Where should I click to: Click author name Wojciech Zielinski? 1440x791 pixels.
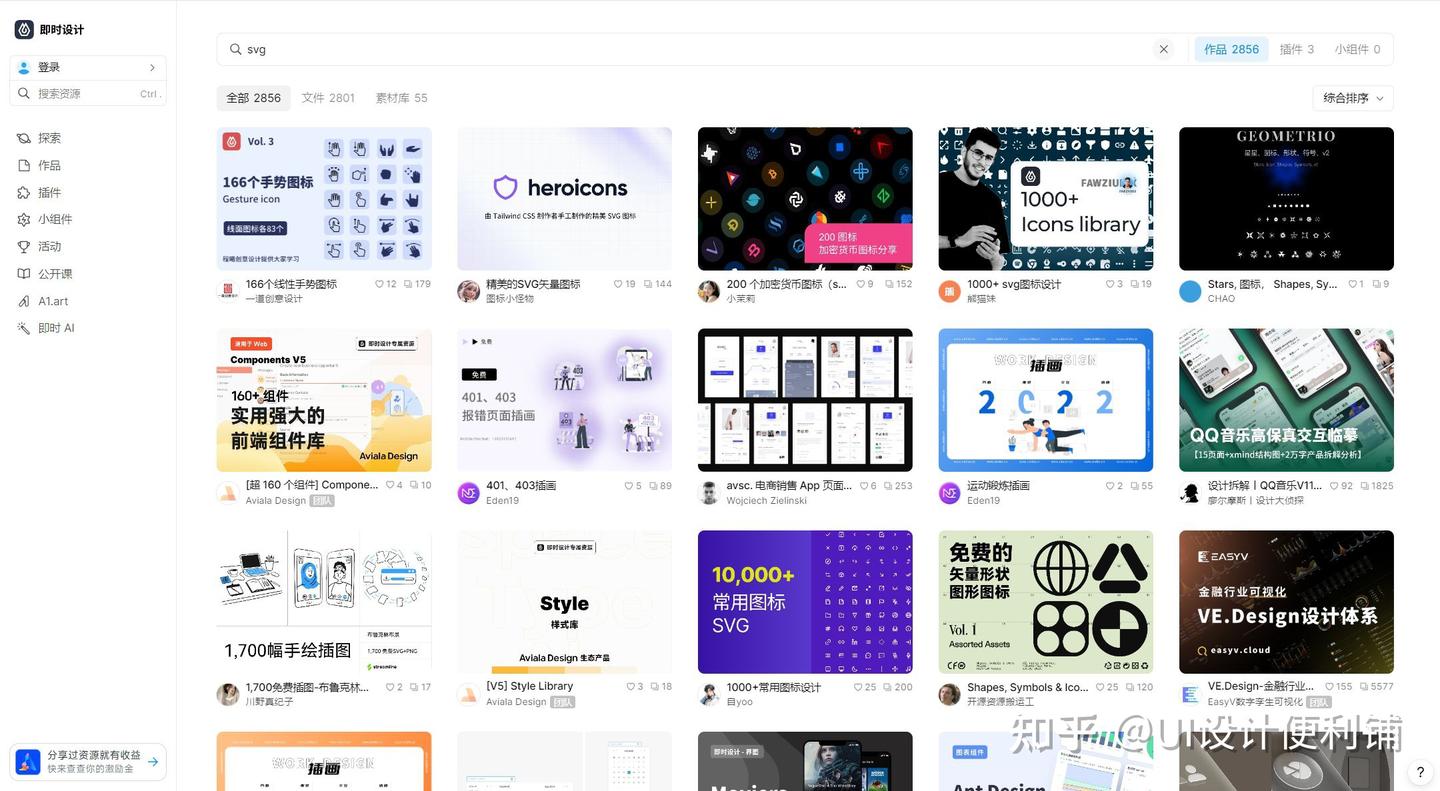point(766,500)
